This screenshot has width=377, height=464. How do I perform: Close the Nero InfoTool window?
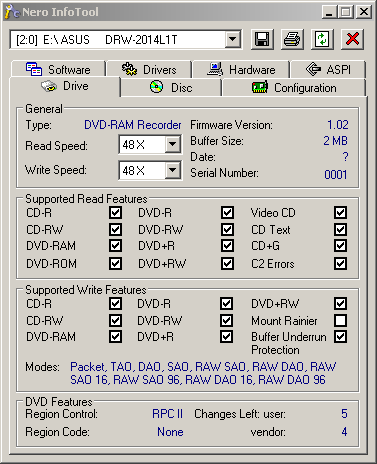pyautogui.click(x=364, y=12)
